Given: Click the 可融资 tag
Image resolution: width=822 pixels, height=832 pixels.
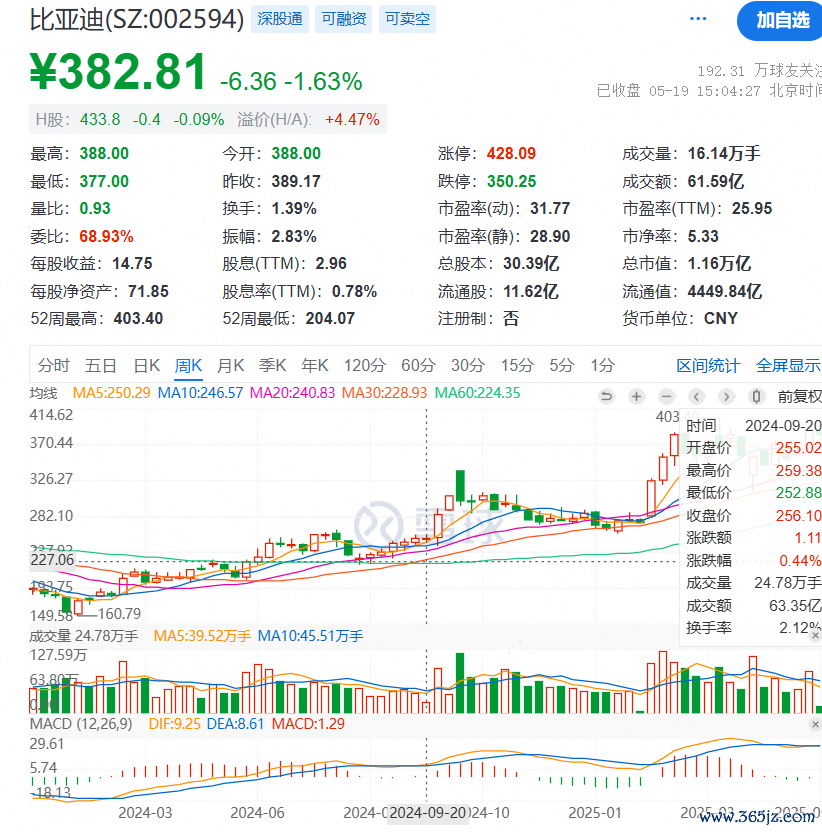Looking at the screenshot, I should pos(343,19).
